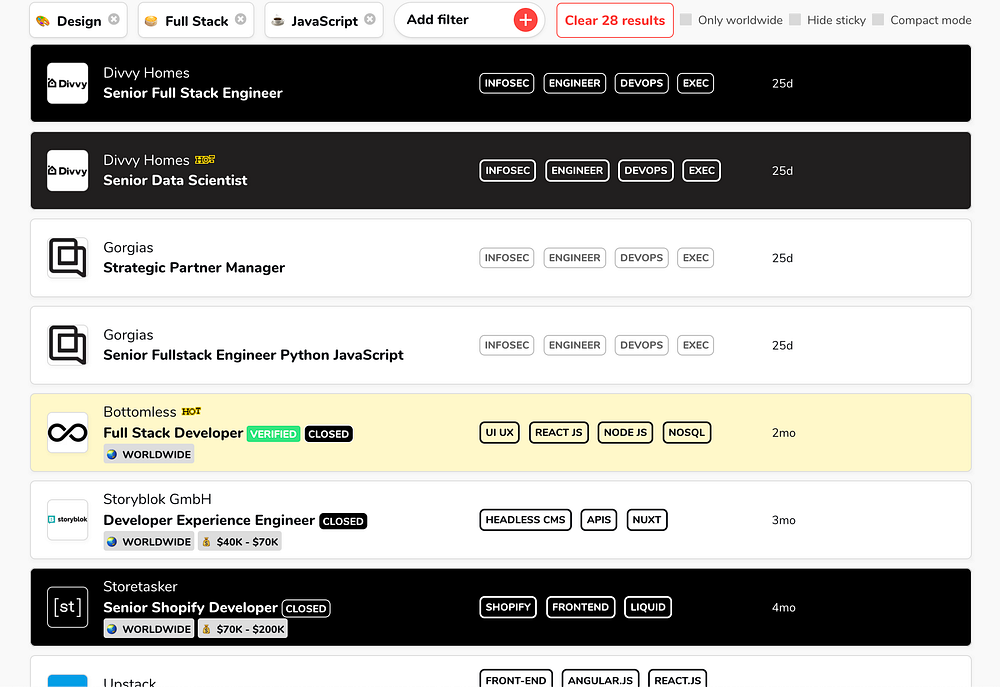
Task: Open Strategic Partner Manager job listing
Action: click(194, 268)
